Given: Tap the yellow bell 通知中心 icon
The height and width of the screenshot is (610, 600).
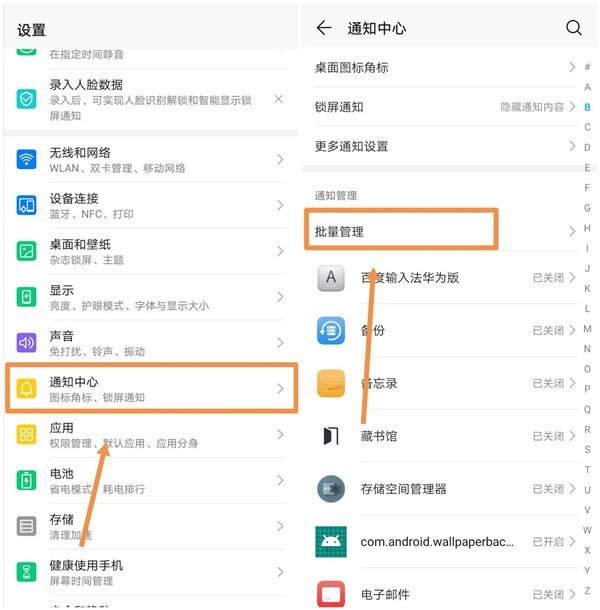Looking at the screenshot, I should (x=26, y=388).
